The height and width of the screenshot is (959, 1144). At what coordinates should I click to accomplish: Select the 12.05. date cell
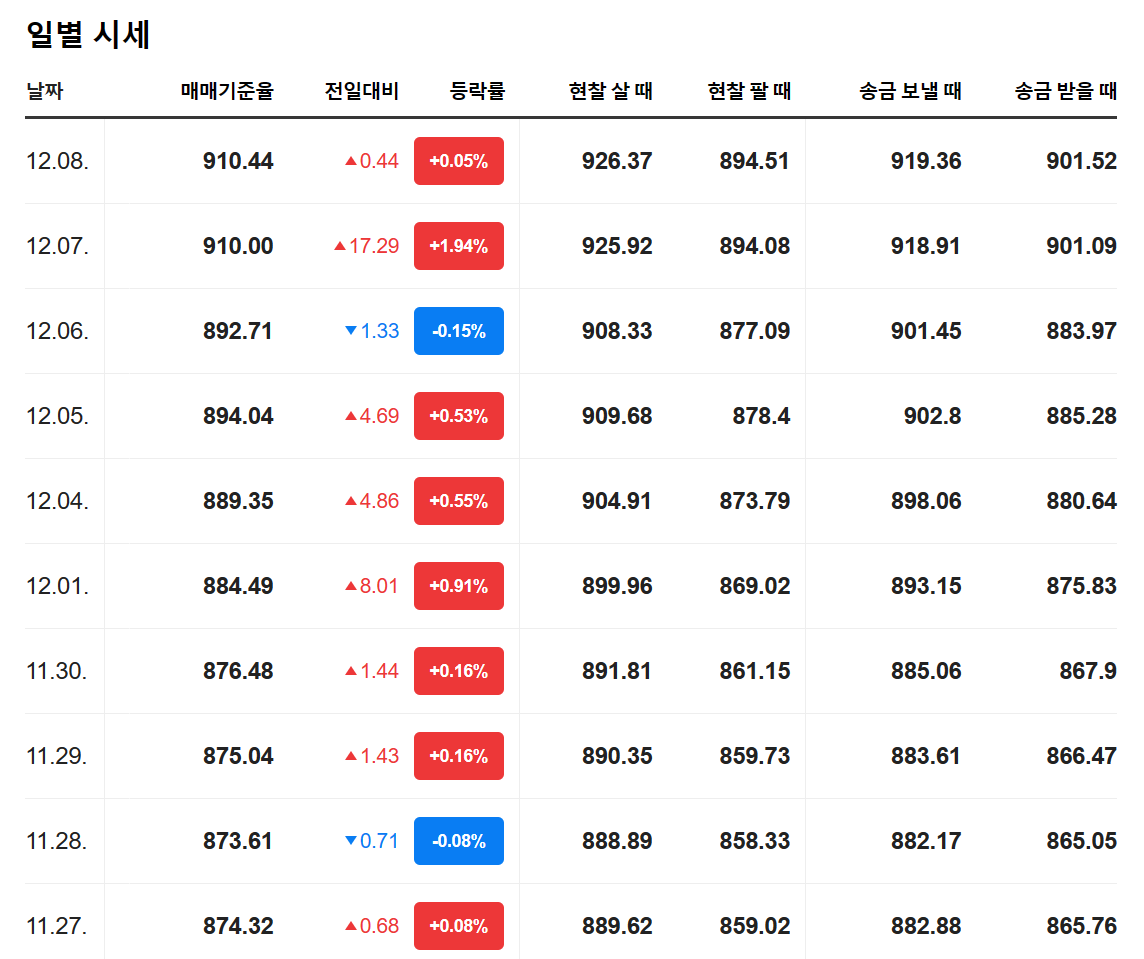(58, 416)
